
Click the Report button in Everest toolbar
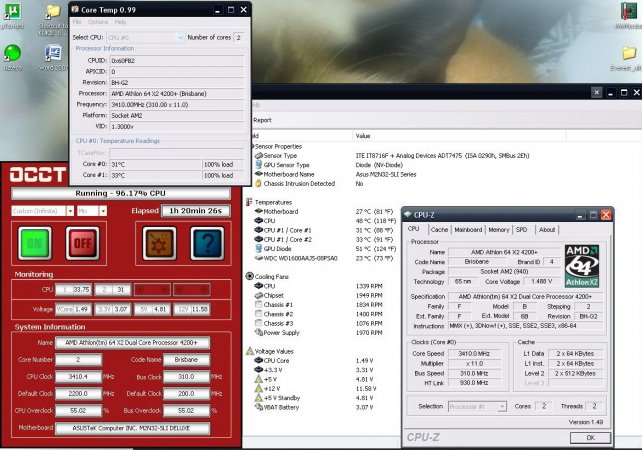pyautogui.click(x=262, y=120)
